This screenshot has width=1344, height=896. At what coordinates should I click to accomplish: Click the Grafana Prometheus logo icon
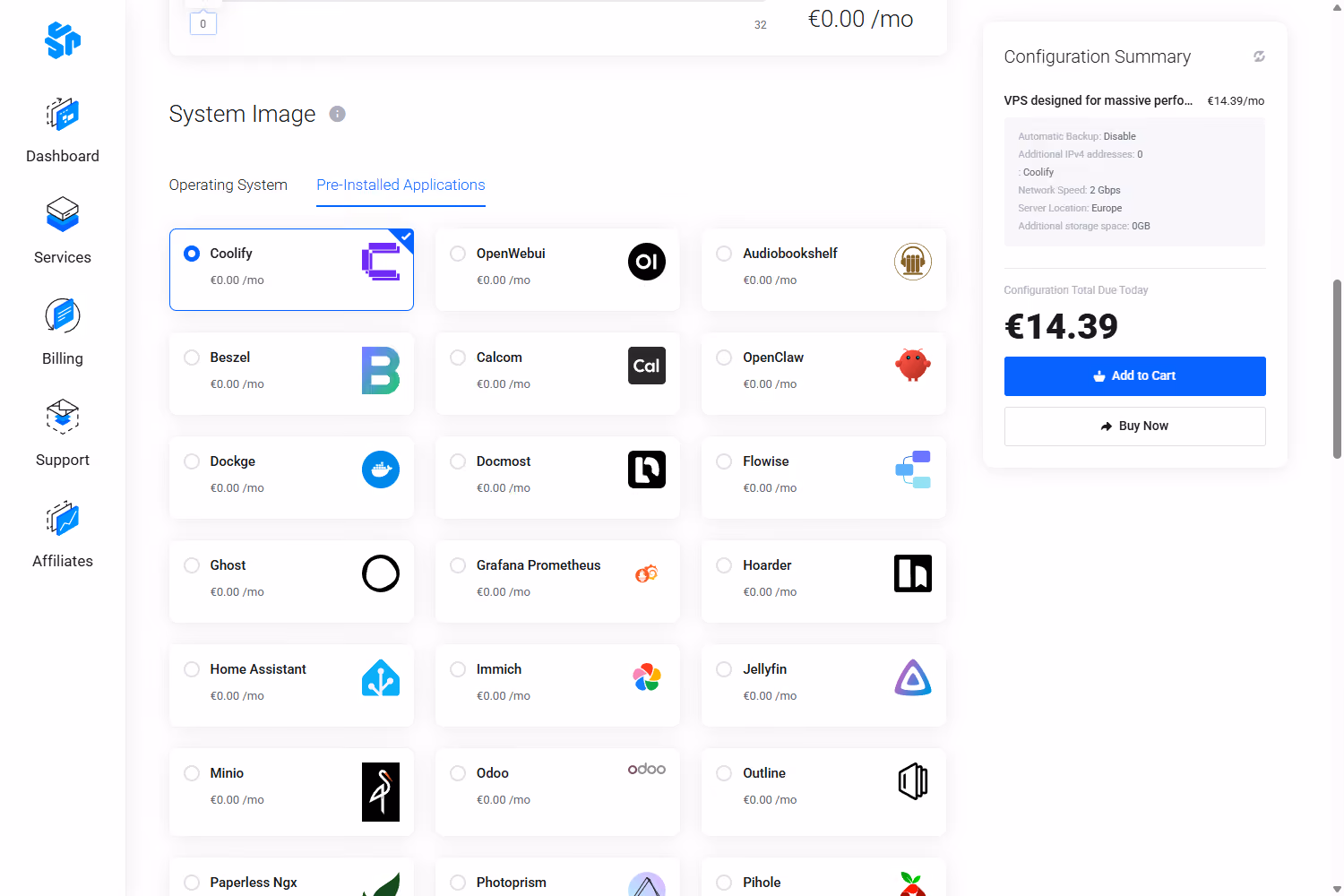(x=647, y=573)
